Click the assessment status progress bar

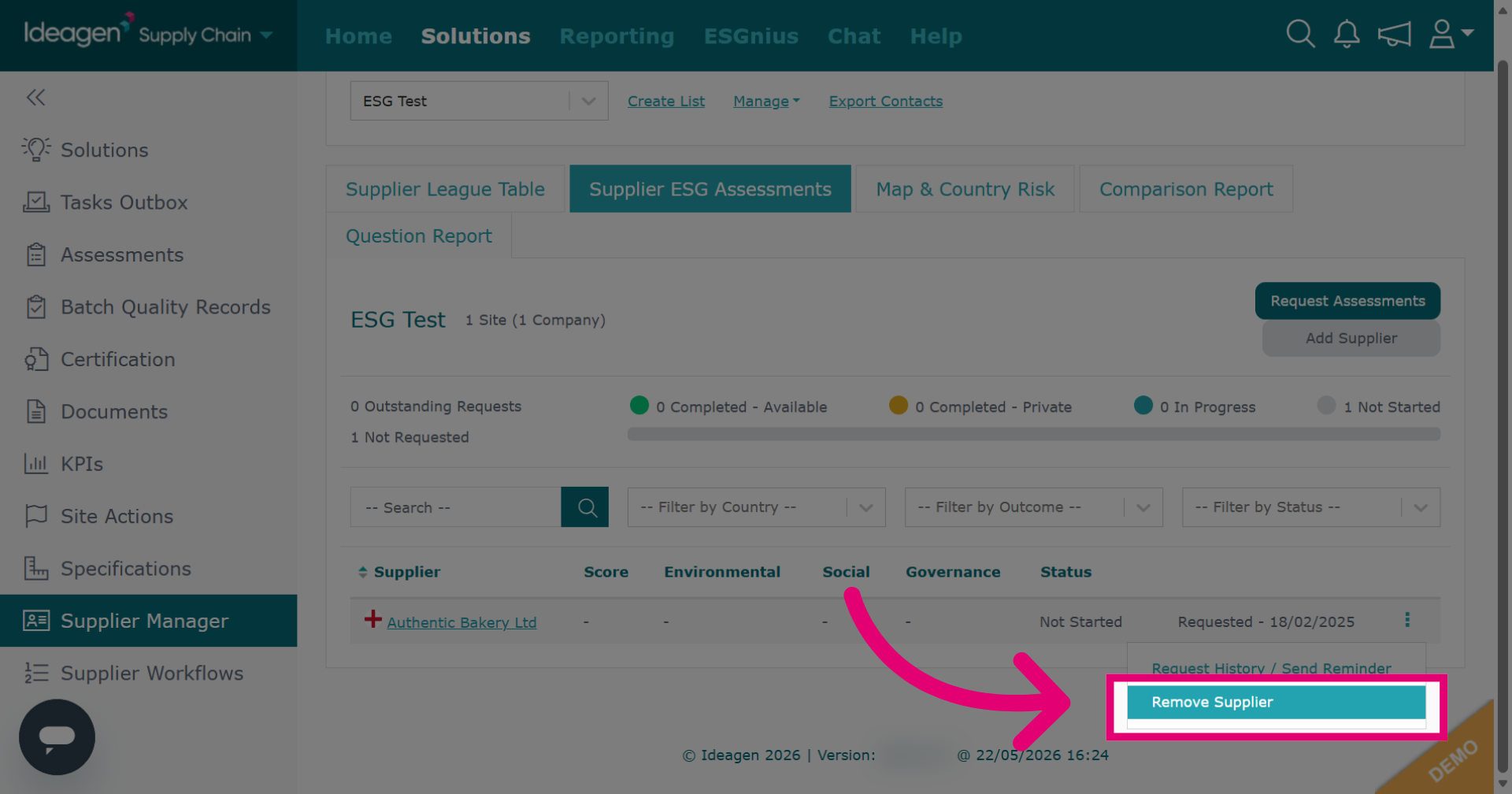coord(1034,434)
